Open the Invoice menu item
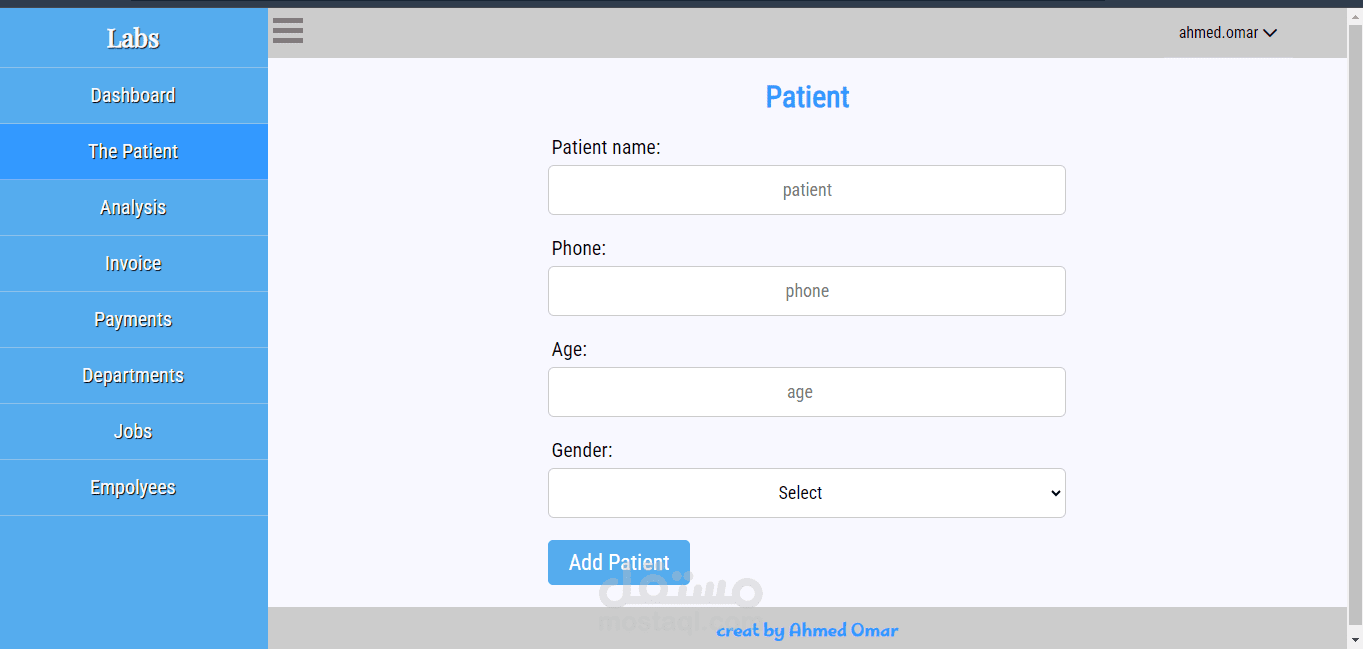This screenshot has height=649, width=1363. pos(133,264)
